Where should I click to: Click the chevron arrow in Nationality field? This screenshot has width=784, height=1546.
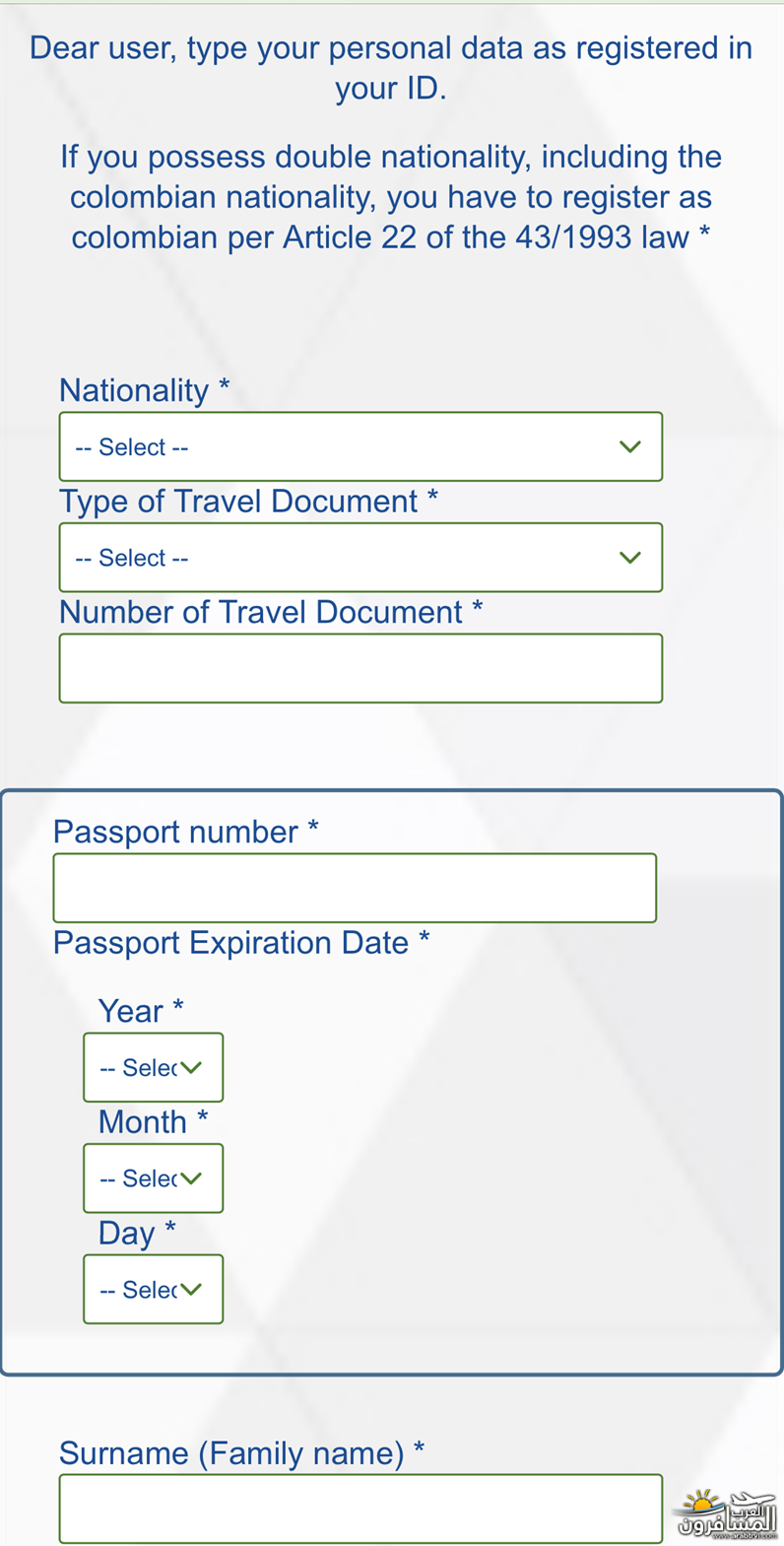[x=630, y=446]
